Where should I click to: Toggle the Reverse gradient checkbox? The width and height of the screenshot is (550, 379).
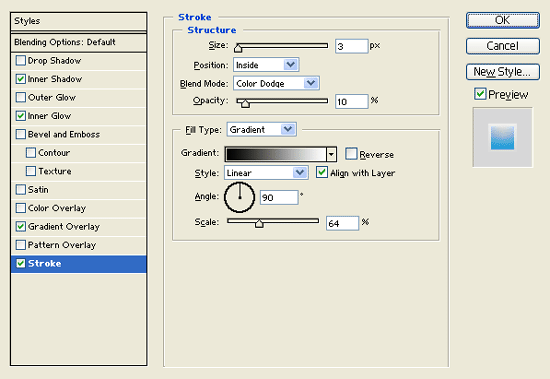(351, 154)
